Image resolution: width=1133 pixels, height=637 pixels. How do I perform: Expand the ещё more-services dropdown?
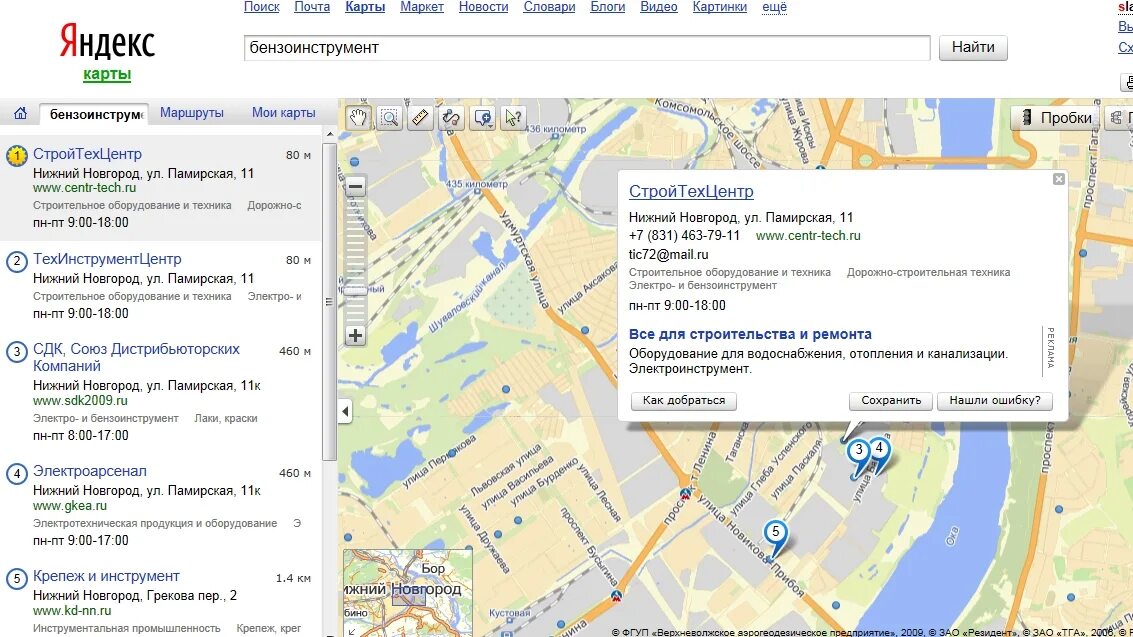[x=775, y=6]
